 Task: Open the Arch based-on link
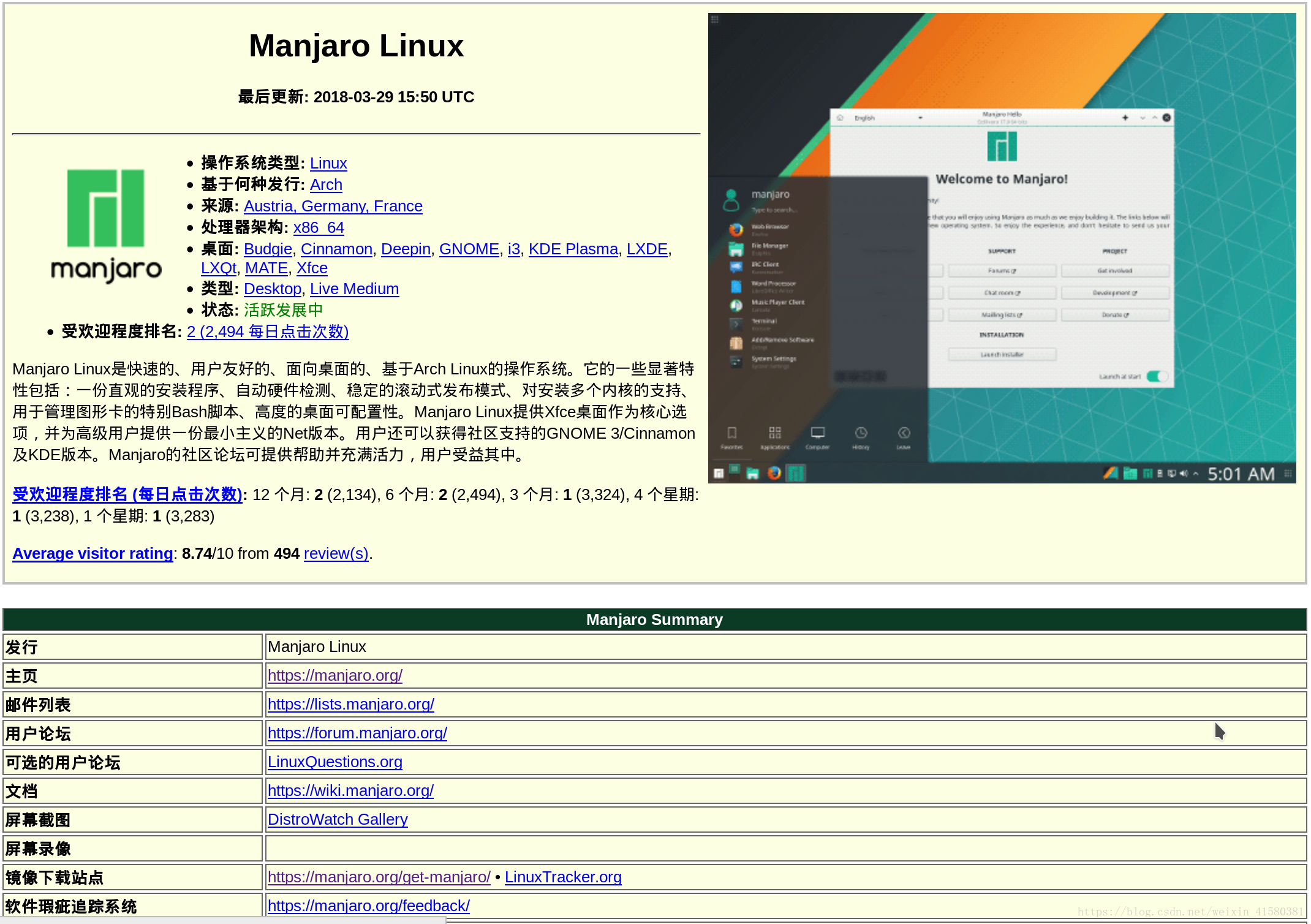point(326,184)
